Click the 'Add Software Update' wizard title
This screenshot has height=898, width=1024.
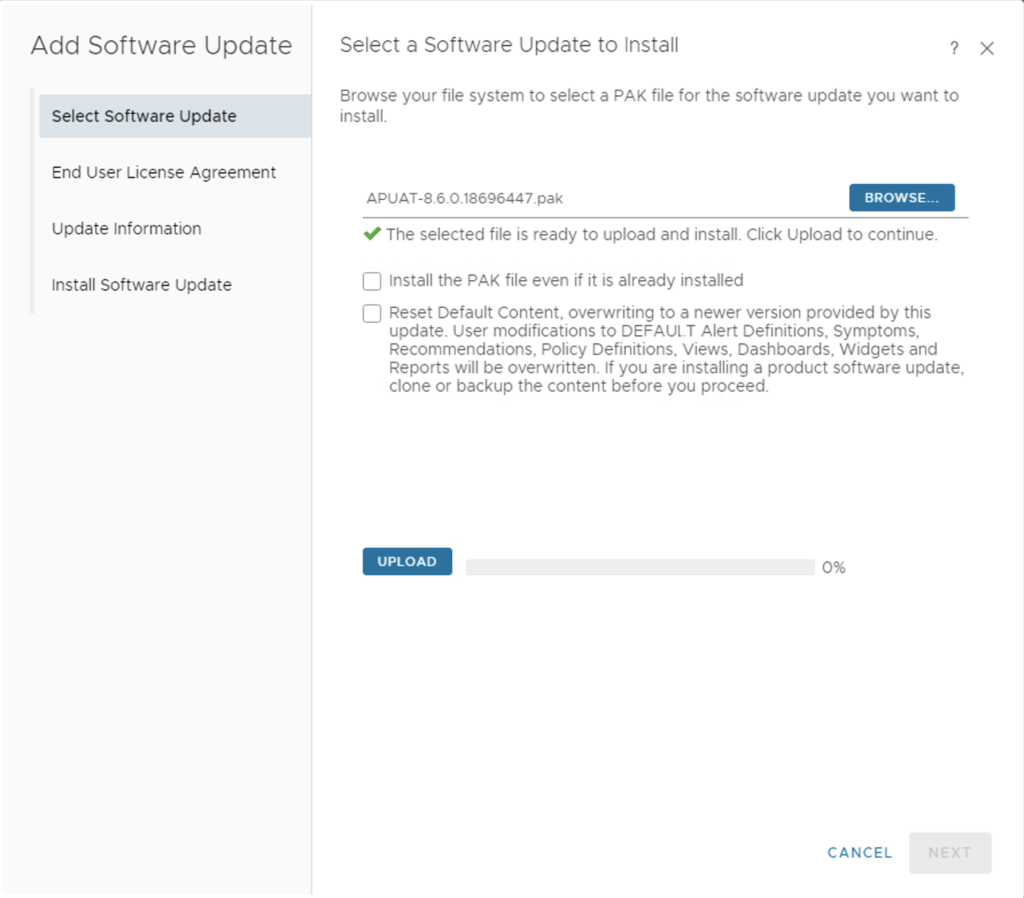pos(162,46)
